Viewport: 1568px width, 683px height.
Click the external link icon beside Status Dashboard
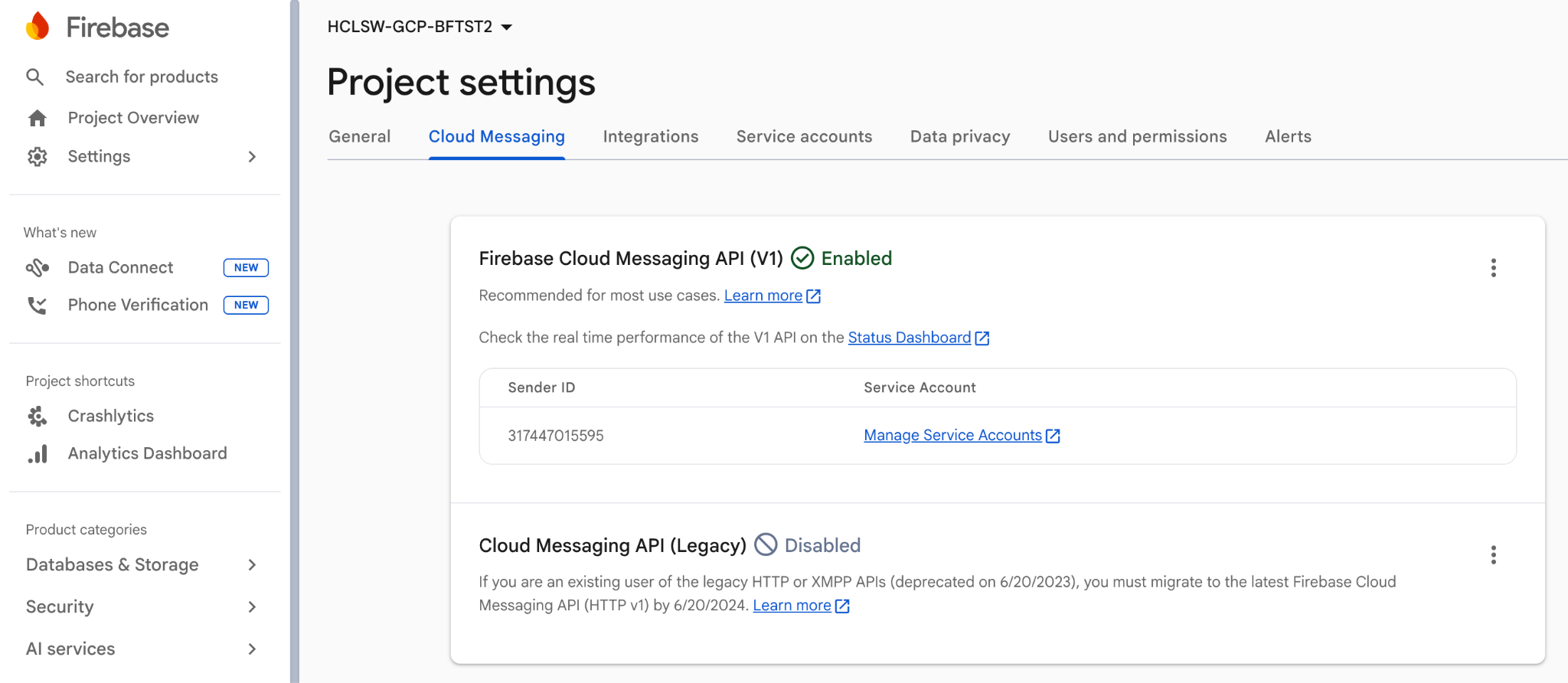tap(982, 338)
